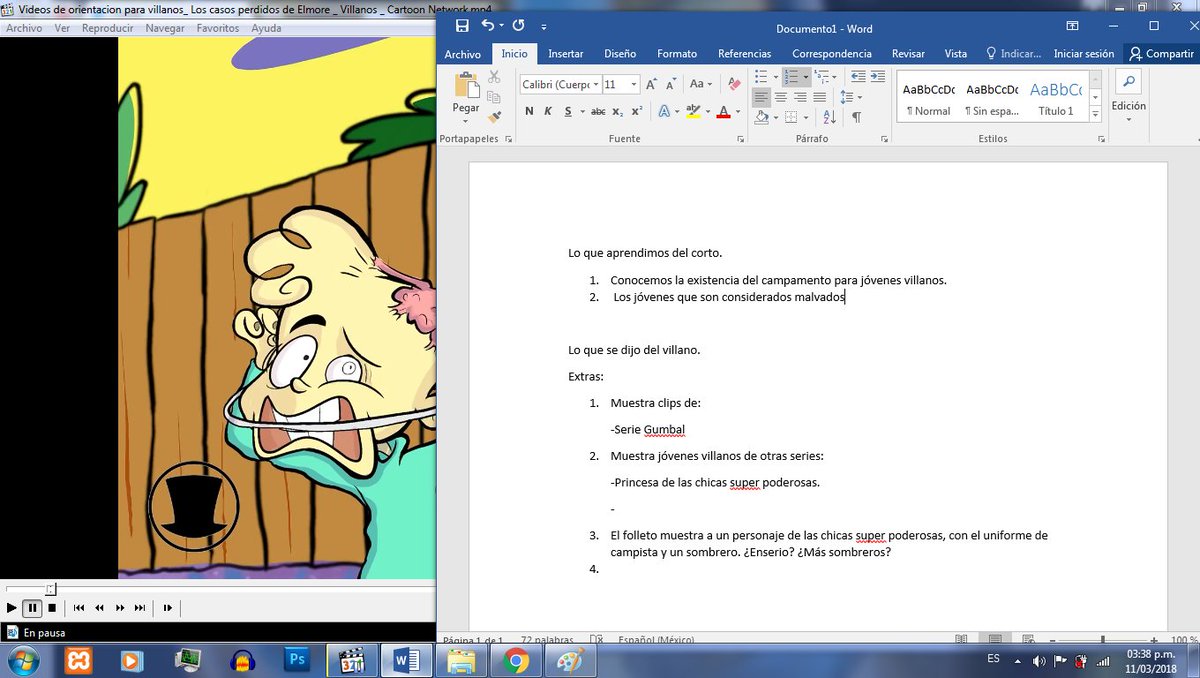Launch Photoshop from the taskbar
Screen dimensions: 1200x678
296,660
